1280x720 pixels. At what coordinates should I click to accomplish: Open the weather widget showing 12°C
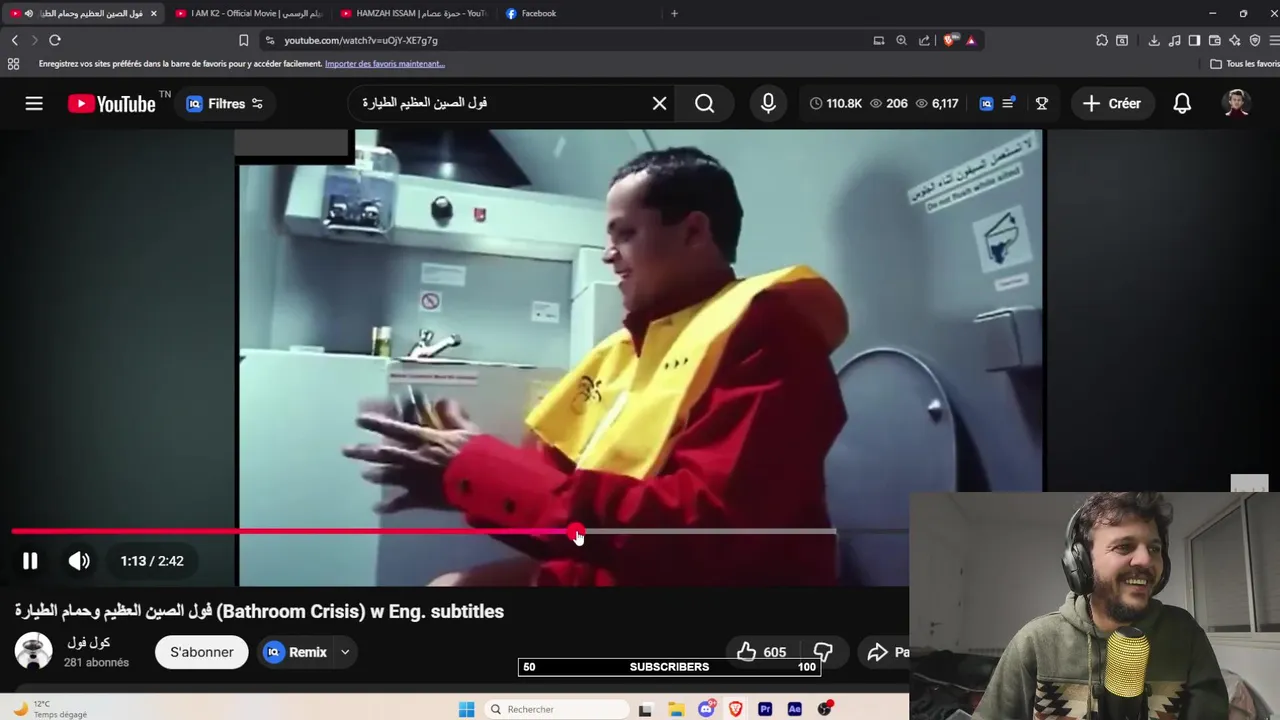(50, 709)
